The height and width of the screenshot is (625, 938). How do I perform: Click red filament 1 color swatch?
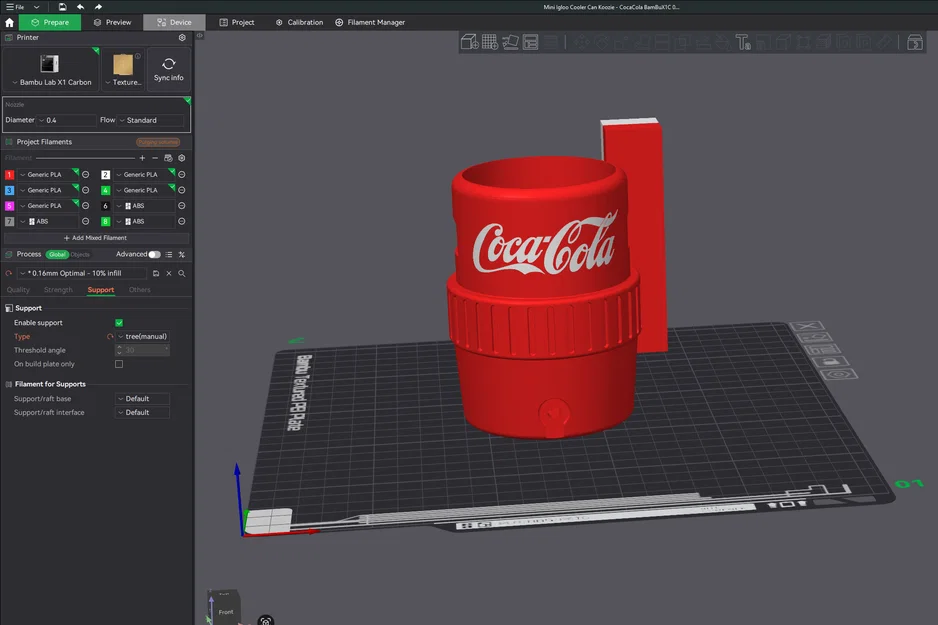tap(9, 175)
